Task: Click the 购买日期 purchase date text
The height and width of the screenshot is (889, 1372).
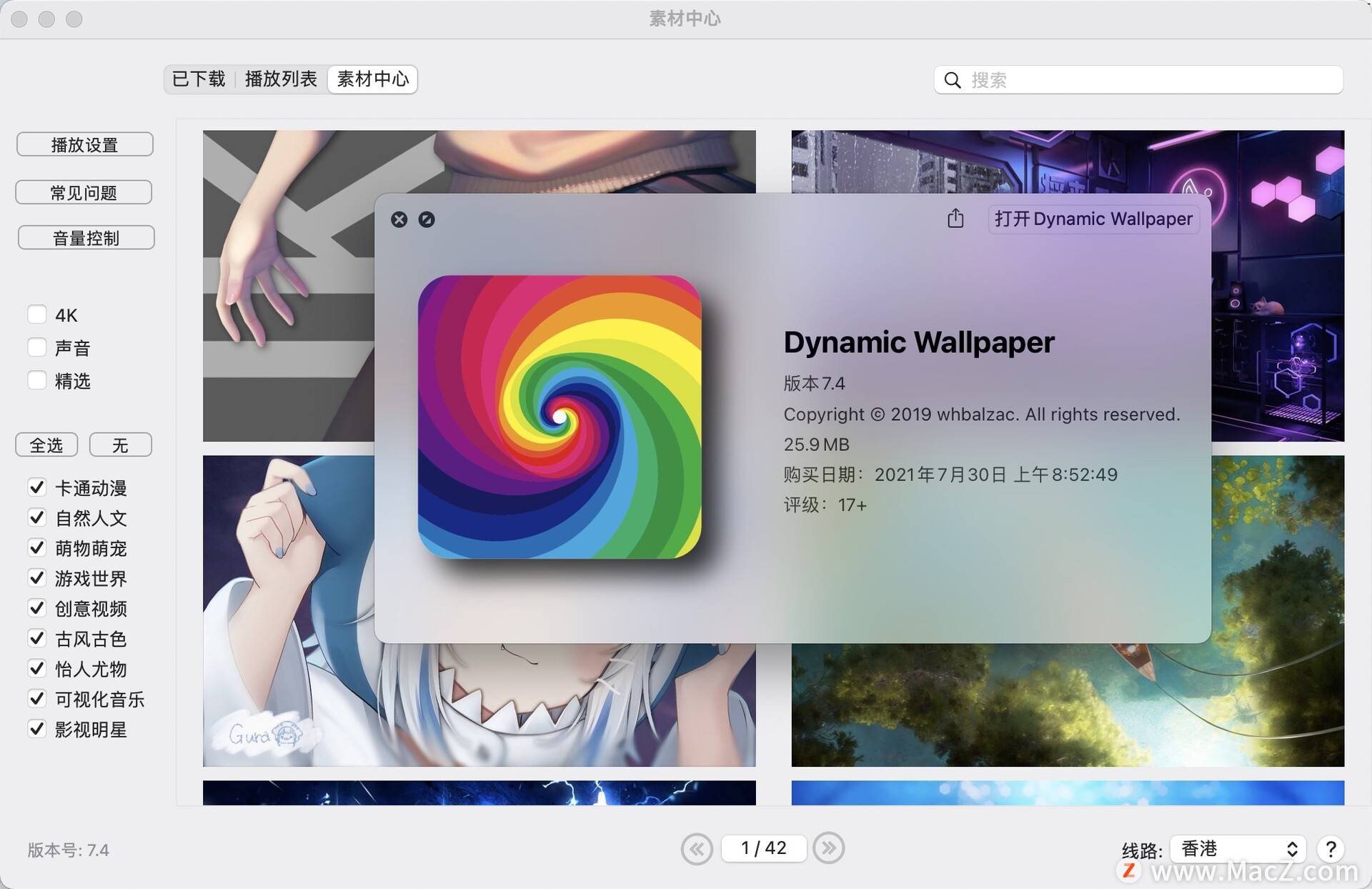Action: [950, 475]
